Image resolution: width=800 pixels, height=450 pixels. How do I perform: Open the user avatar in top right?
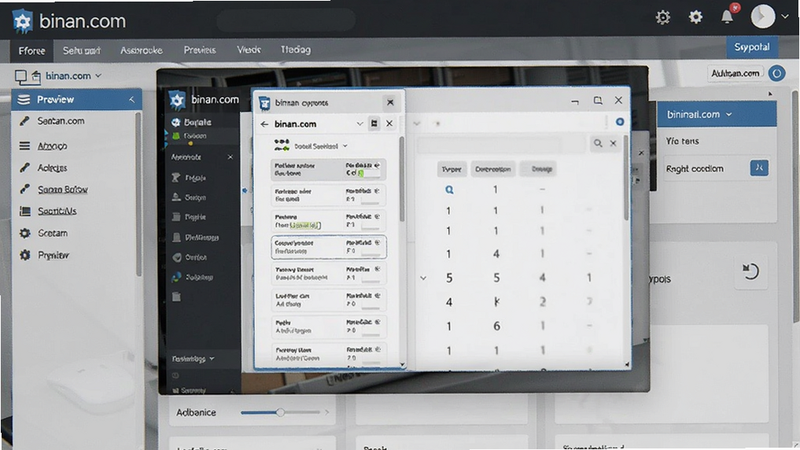pyautogui.click(x=763, y=16)
